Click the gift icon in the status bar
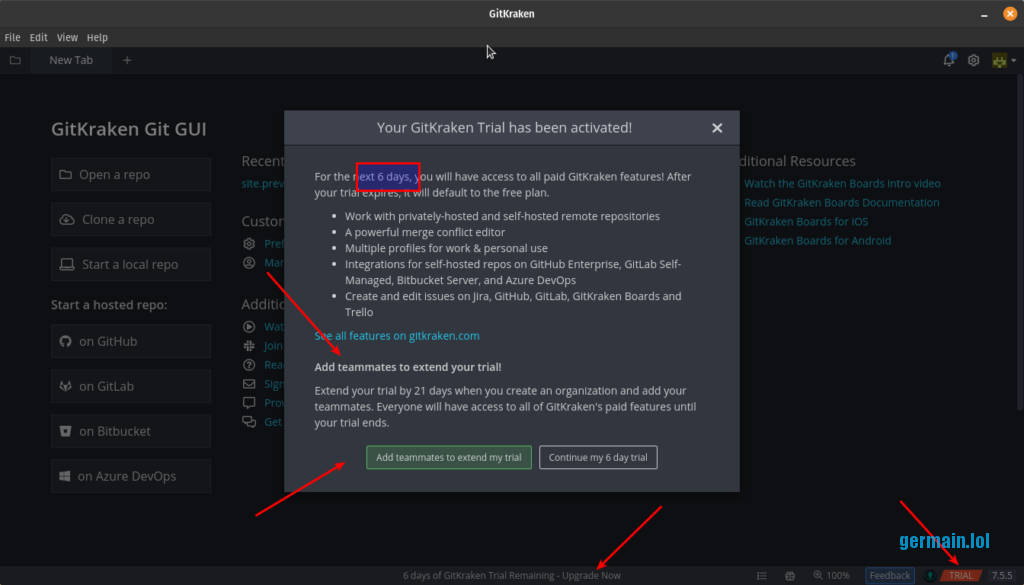Image resolution: width=1024 pixels, height=585 pixels. click(x=790, y=575)
